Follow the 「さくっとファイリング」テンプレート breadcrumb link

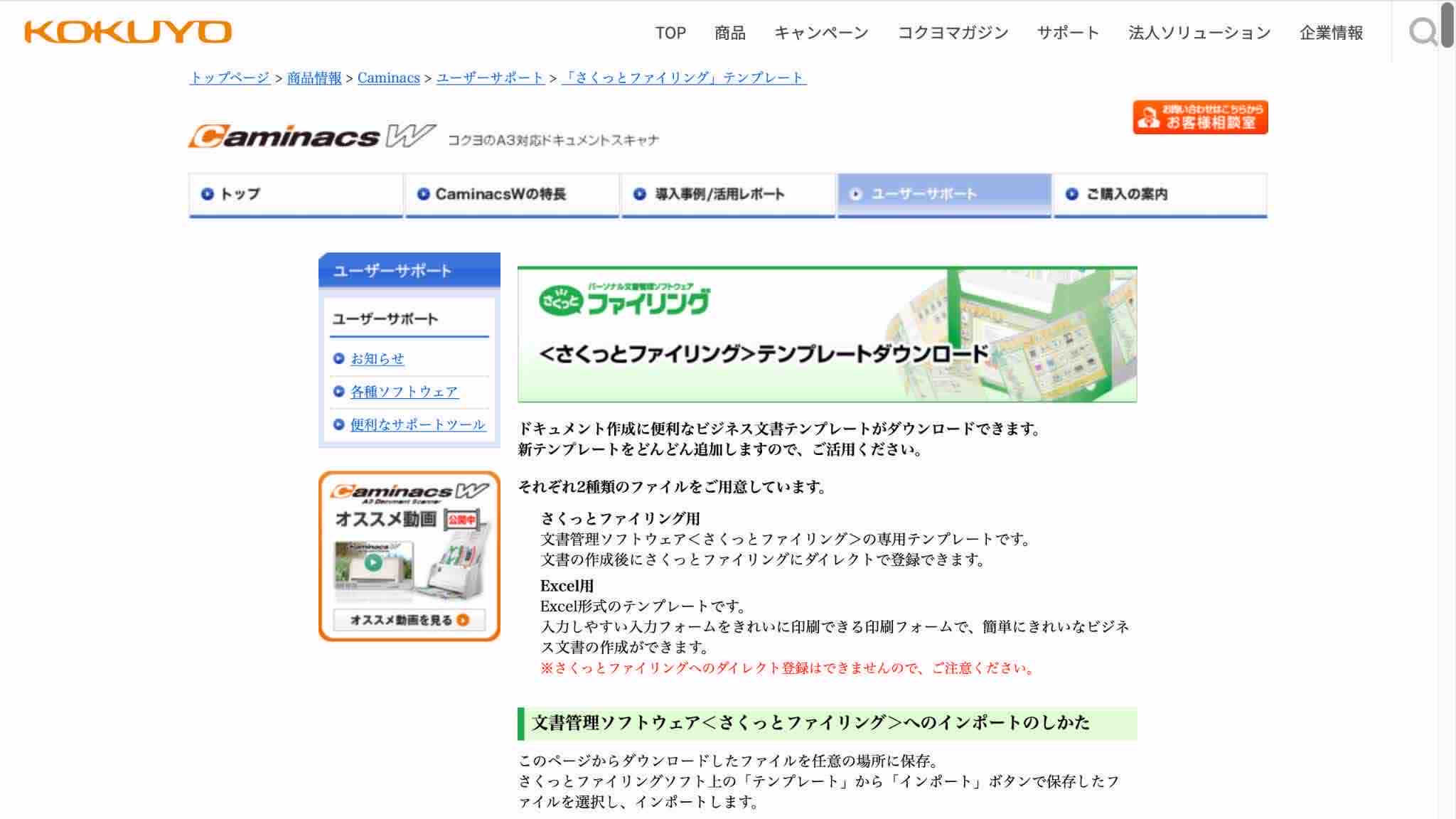pyautogui.click(x=684, y=77)
